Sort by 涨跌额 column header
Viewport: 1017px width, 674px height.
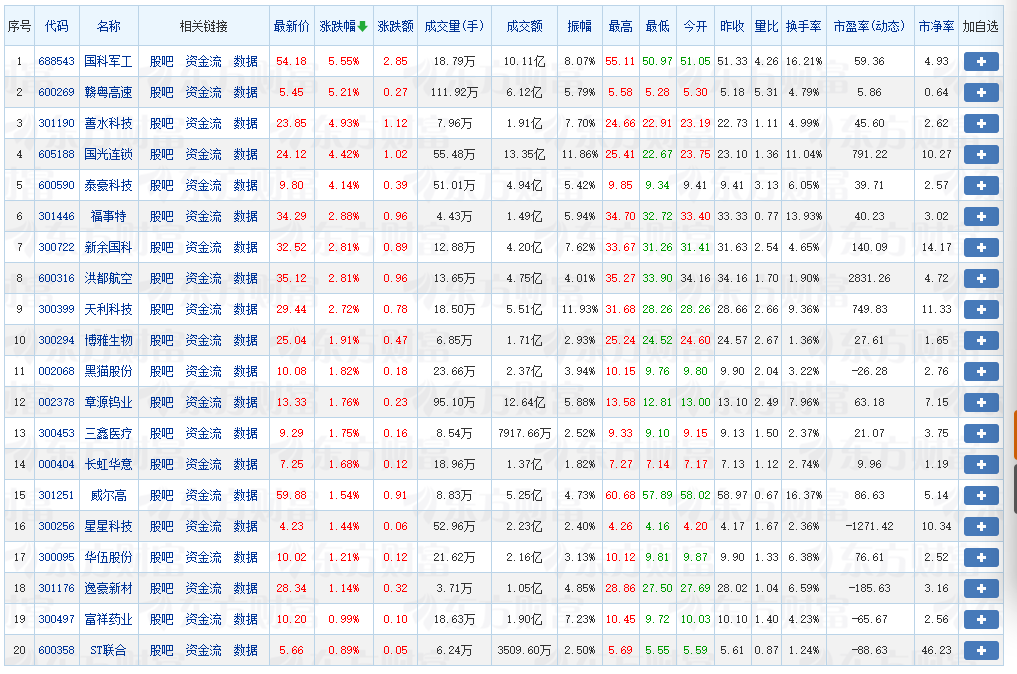pos(395,27)
